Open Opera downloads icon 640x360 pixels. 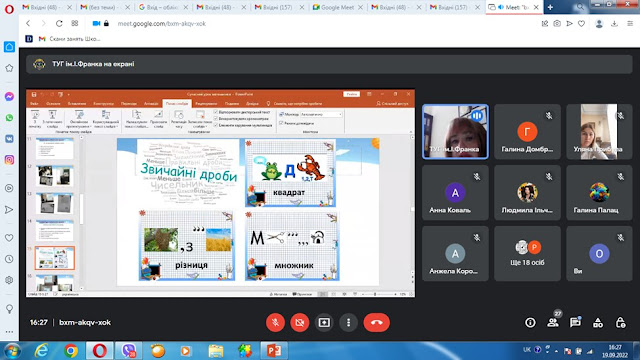pos(614,24)
